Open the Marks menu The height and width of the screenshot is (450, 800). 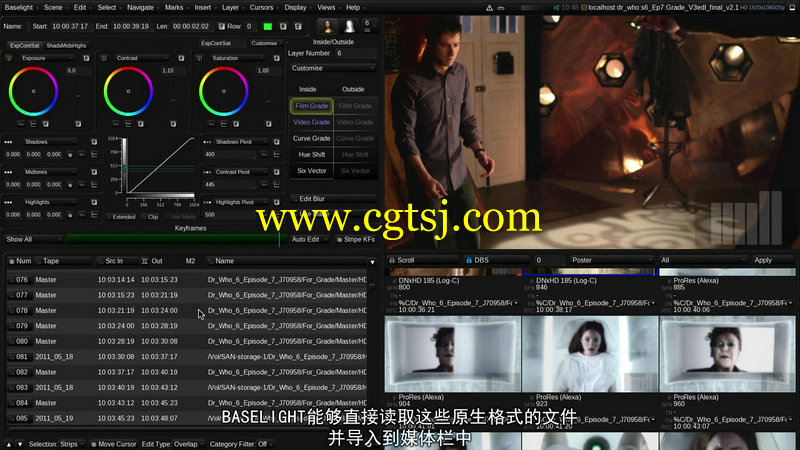pos(174,8)
